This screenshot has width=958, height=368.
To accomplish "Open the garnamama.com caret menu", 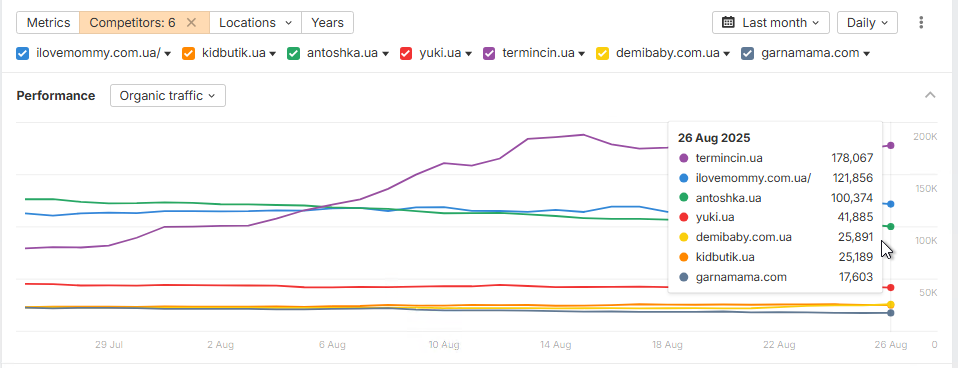I will coord(866,54).
